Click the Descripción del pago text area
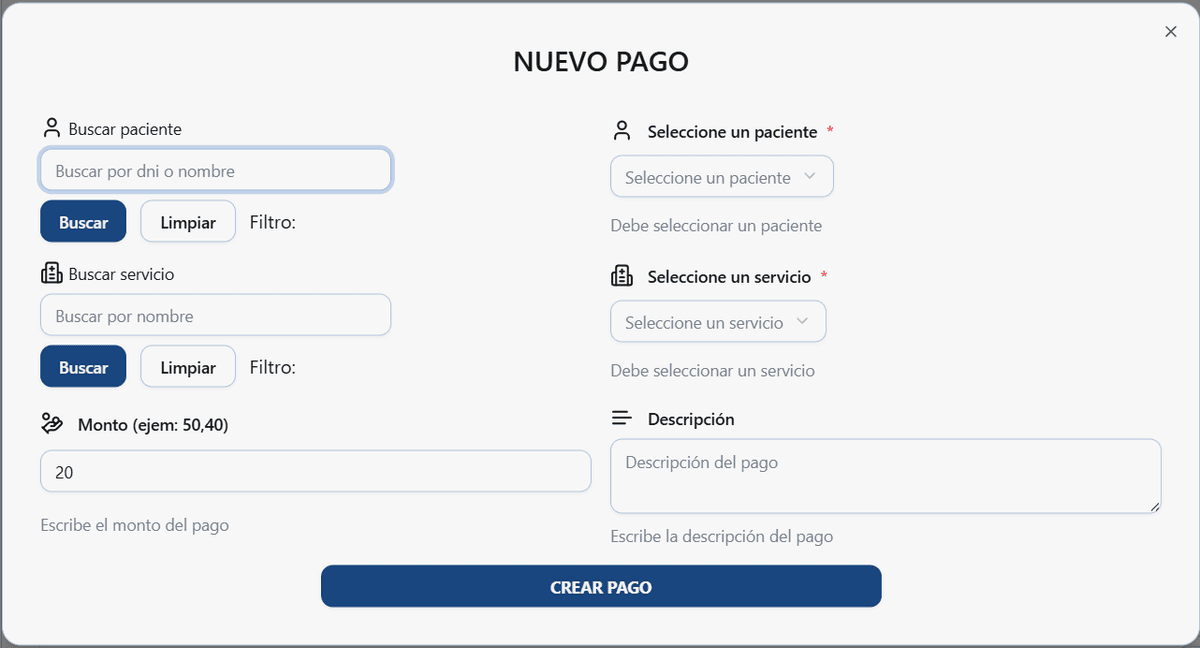 click(x=885, y=476)
